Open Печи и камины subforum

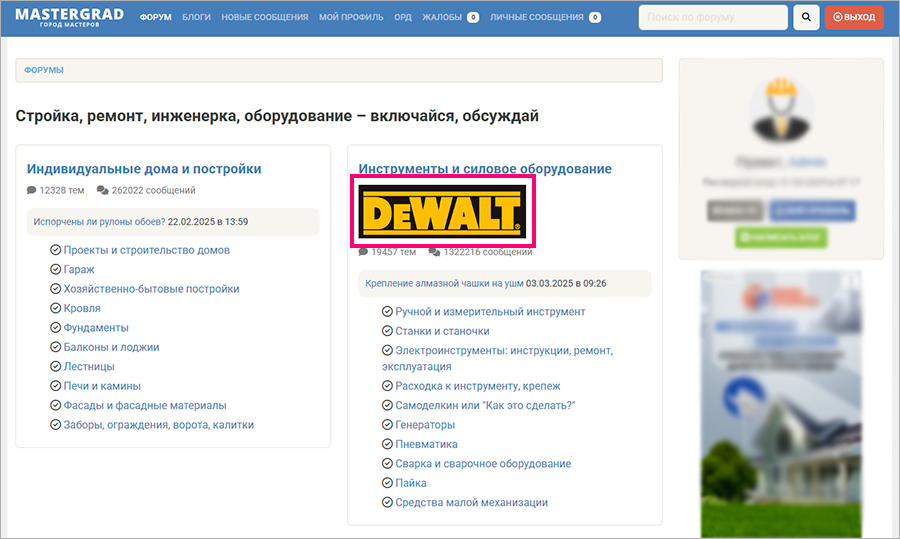coord(102,386)
